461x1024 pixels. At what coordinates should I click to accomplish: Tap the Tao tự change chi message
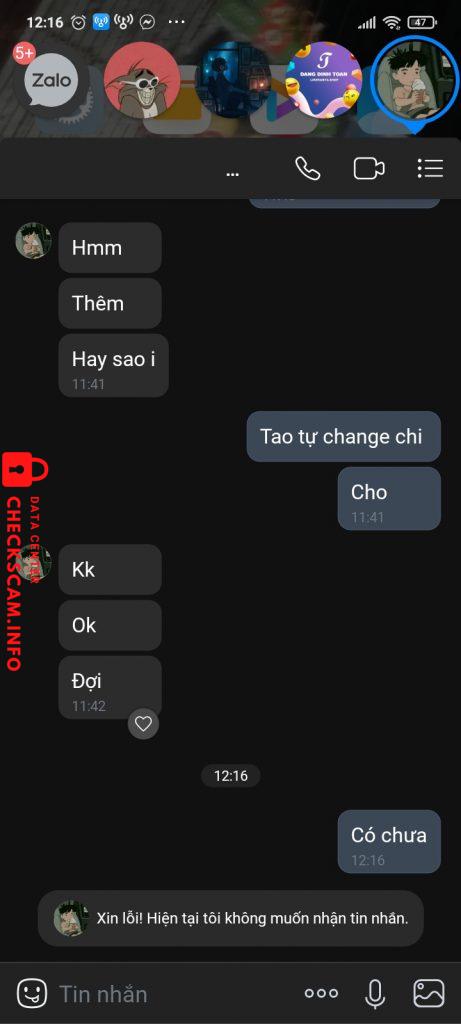coord(343,436)
